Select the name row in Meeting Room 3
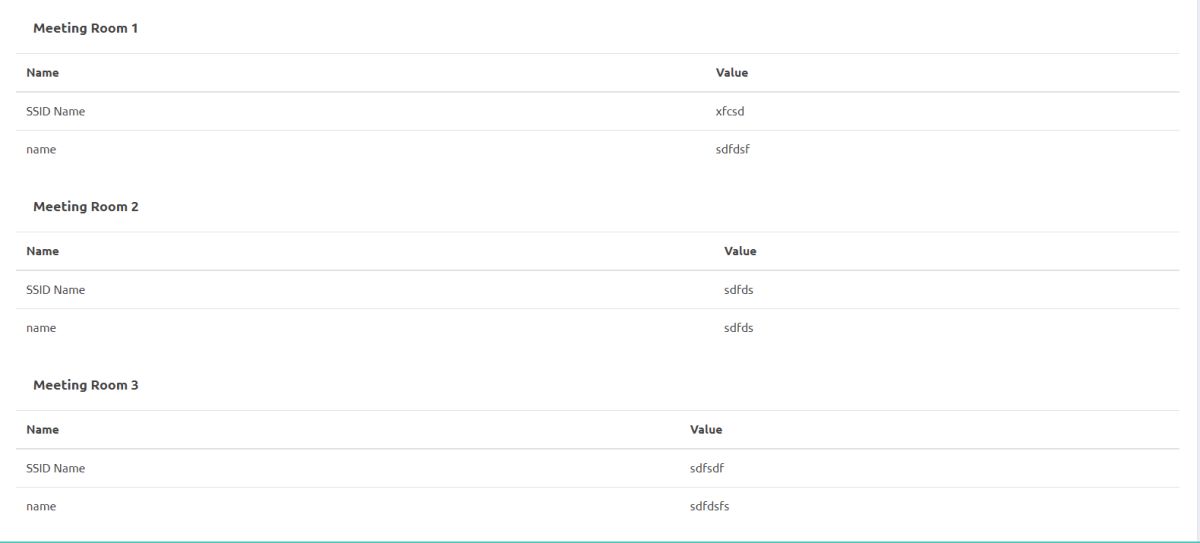The image size is (1200, 543). 598,506
